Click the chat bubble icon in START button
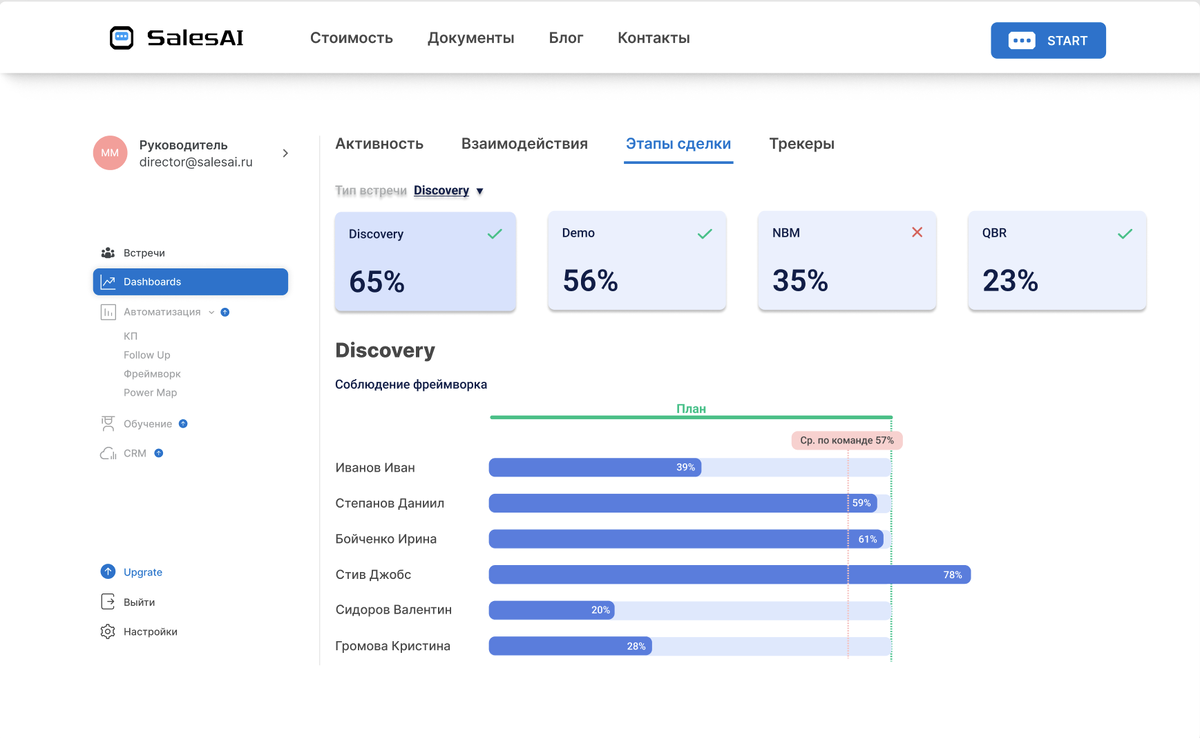Image resolution: width=1200 pixels, height=738 pixels. tap(1021, 41)
